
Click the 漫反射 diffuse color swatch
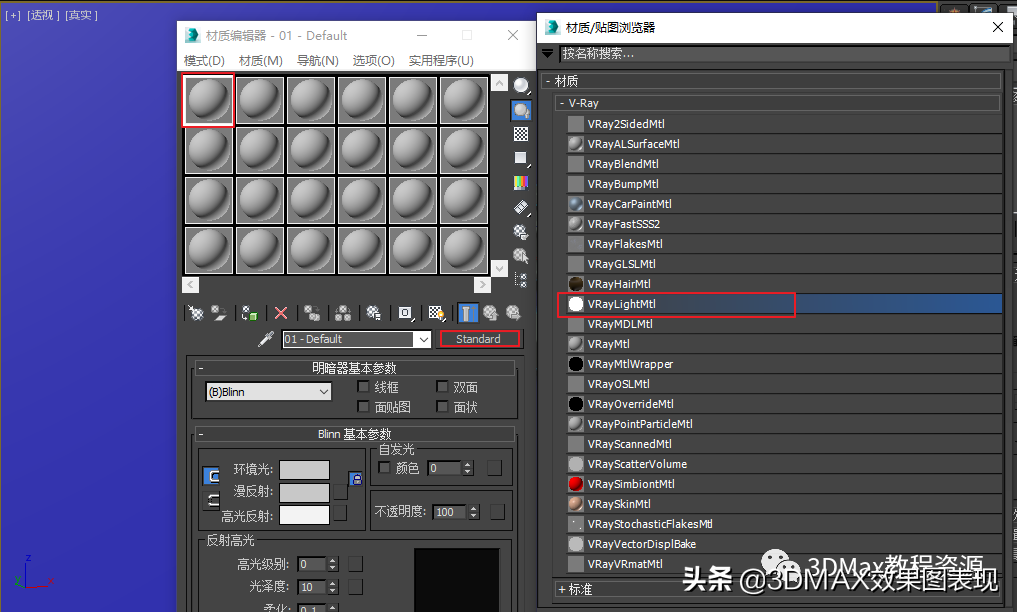click(x=304, y=493)
